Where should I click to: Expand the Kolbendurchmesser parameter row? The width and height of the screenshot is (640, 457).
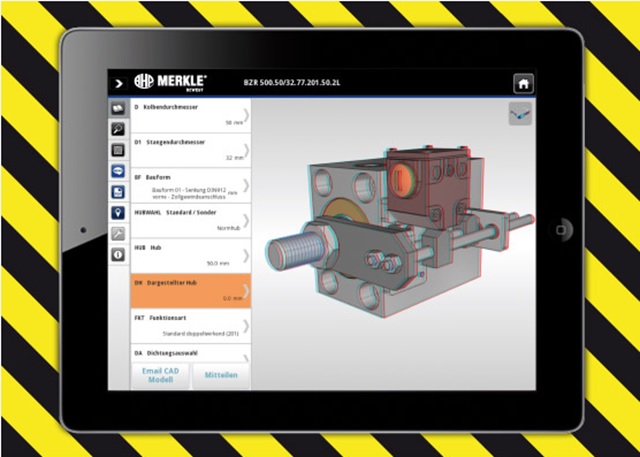click(190, 114)
